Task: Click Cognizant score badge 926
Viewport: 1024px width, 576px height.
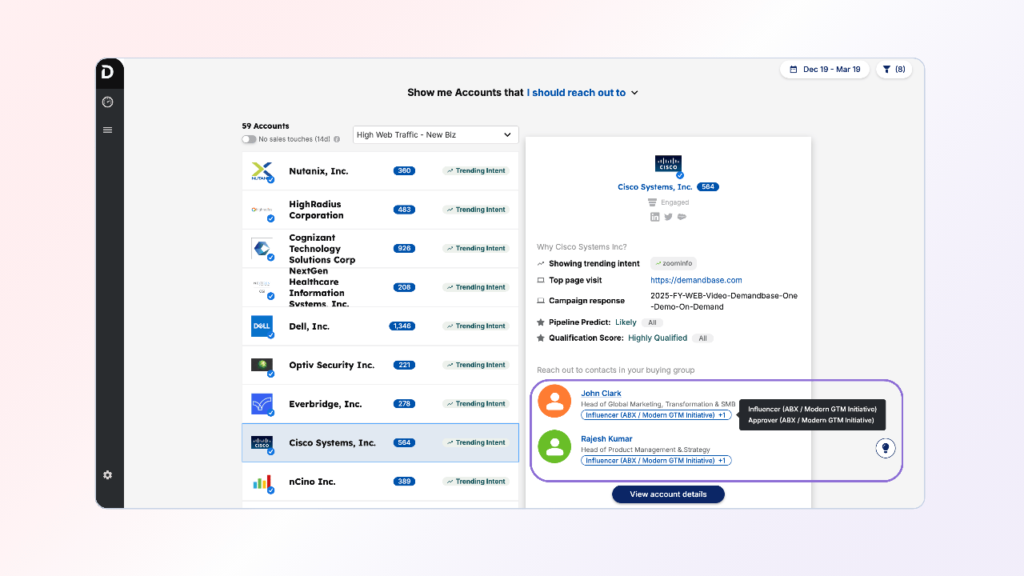Action: pos(404,248)
